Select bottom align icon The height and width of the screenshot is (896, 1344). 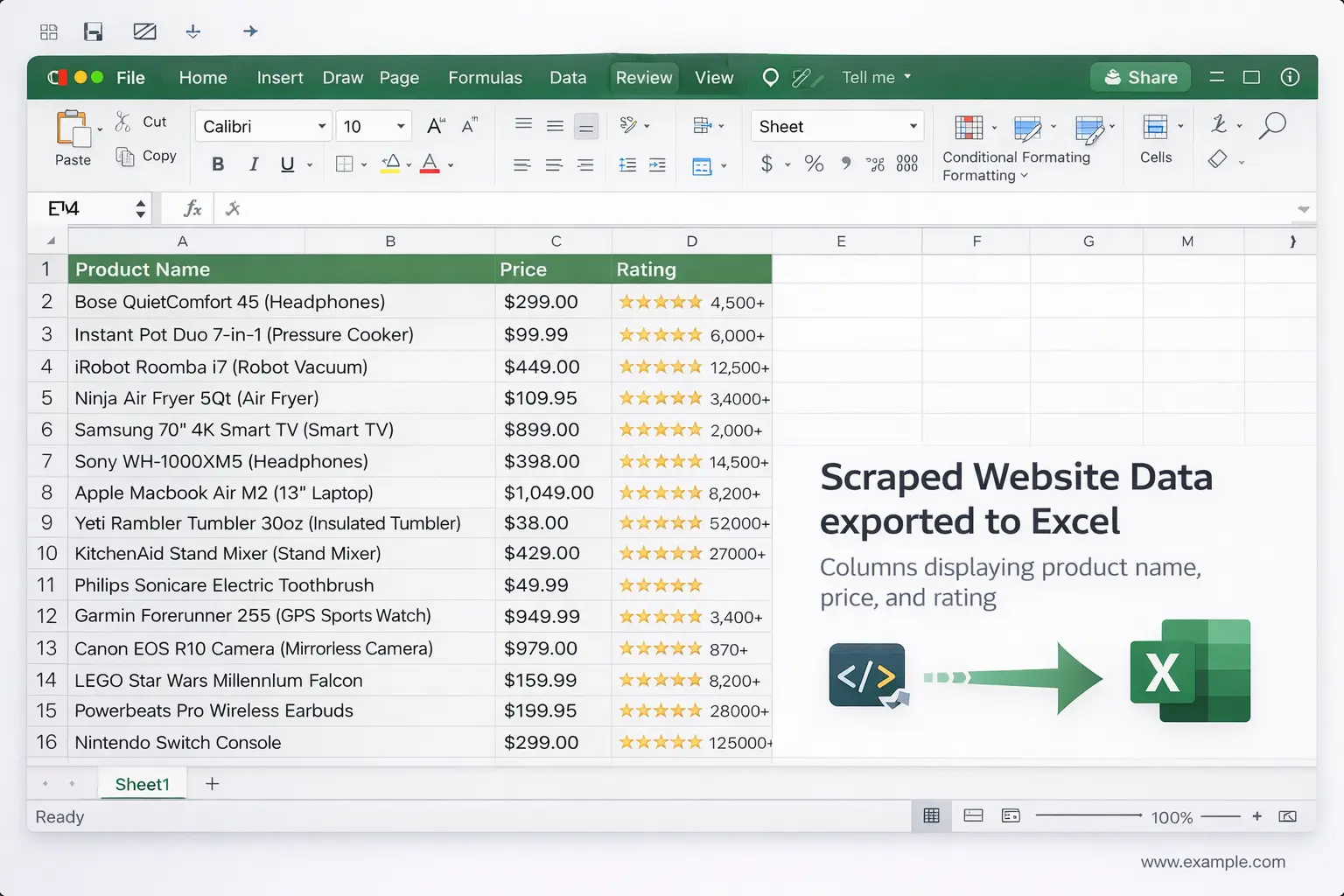pyautogui.click(x=586, y=127)
